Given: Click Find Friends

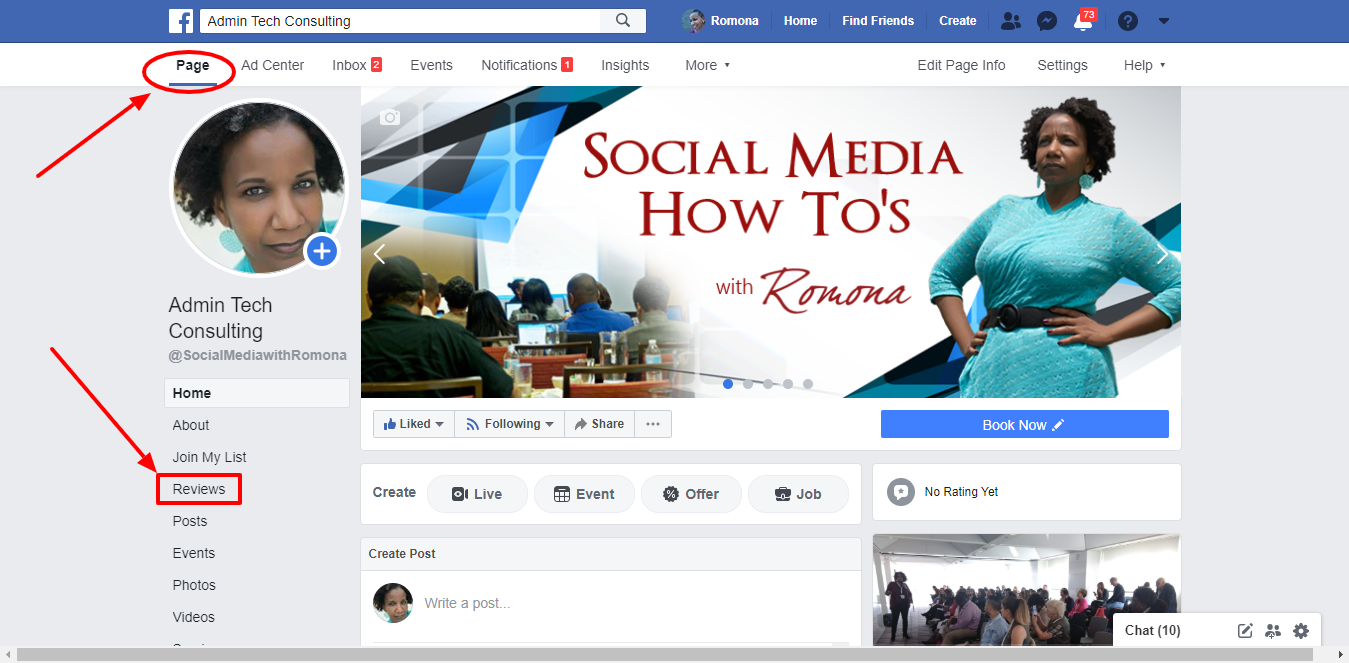Looking at the screenshot, I should pyautogui.click(x=878, y=21).
